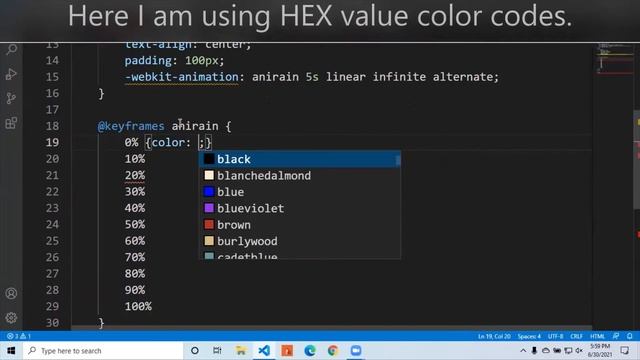Click 'Ln 19, Col 20' status item
The image size is (640, 360).
(494, 336)
